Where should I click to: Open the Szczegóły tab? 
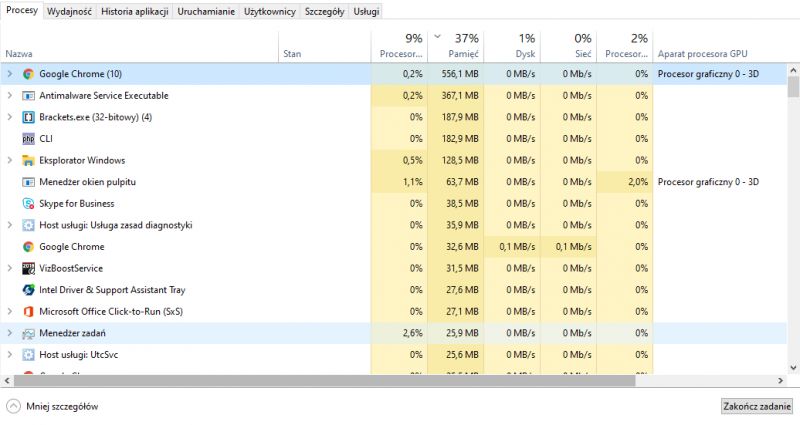pyautogui.click(x=324, y=11)
